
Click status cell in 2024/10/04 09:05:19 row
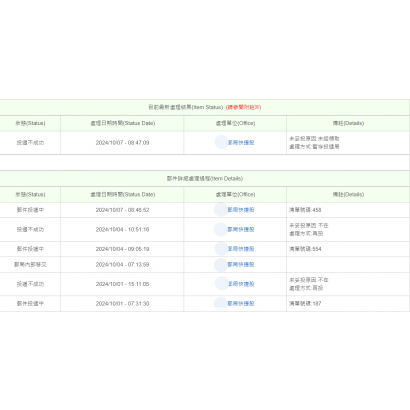pos(30,249)
